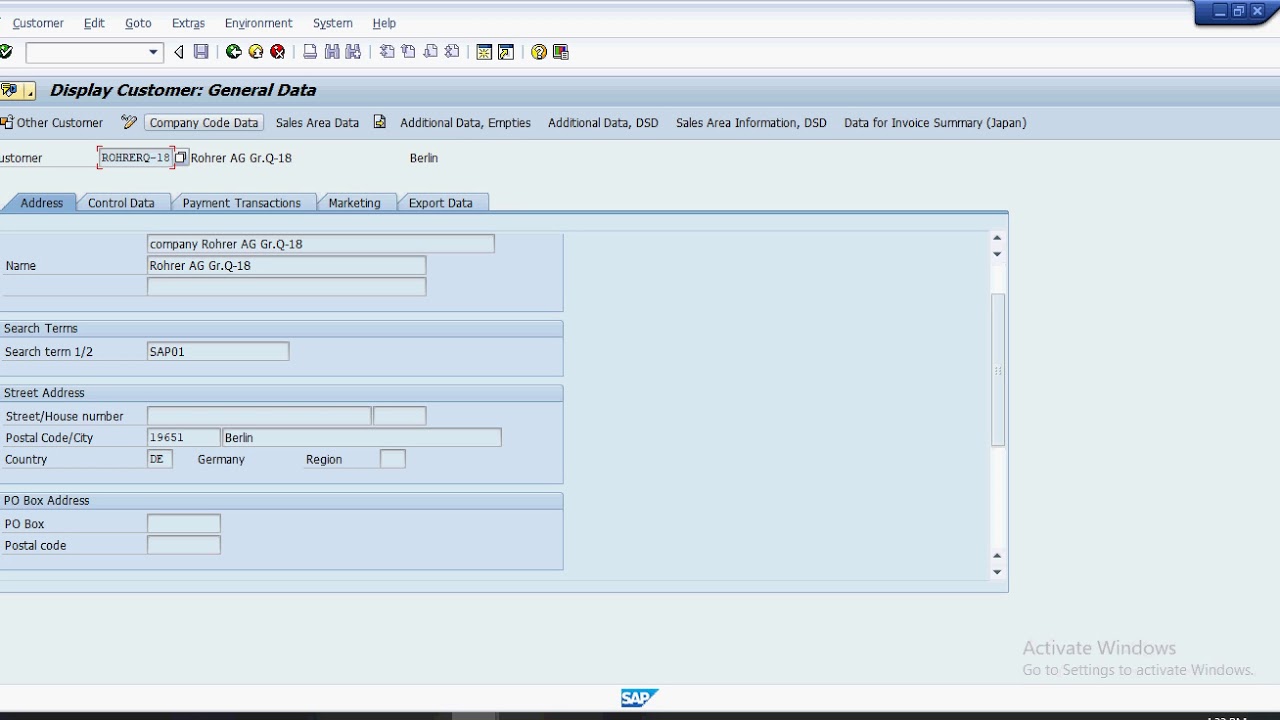Click the Sales Area Data button

[317, 123]
